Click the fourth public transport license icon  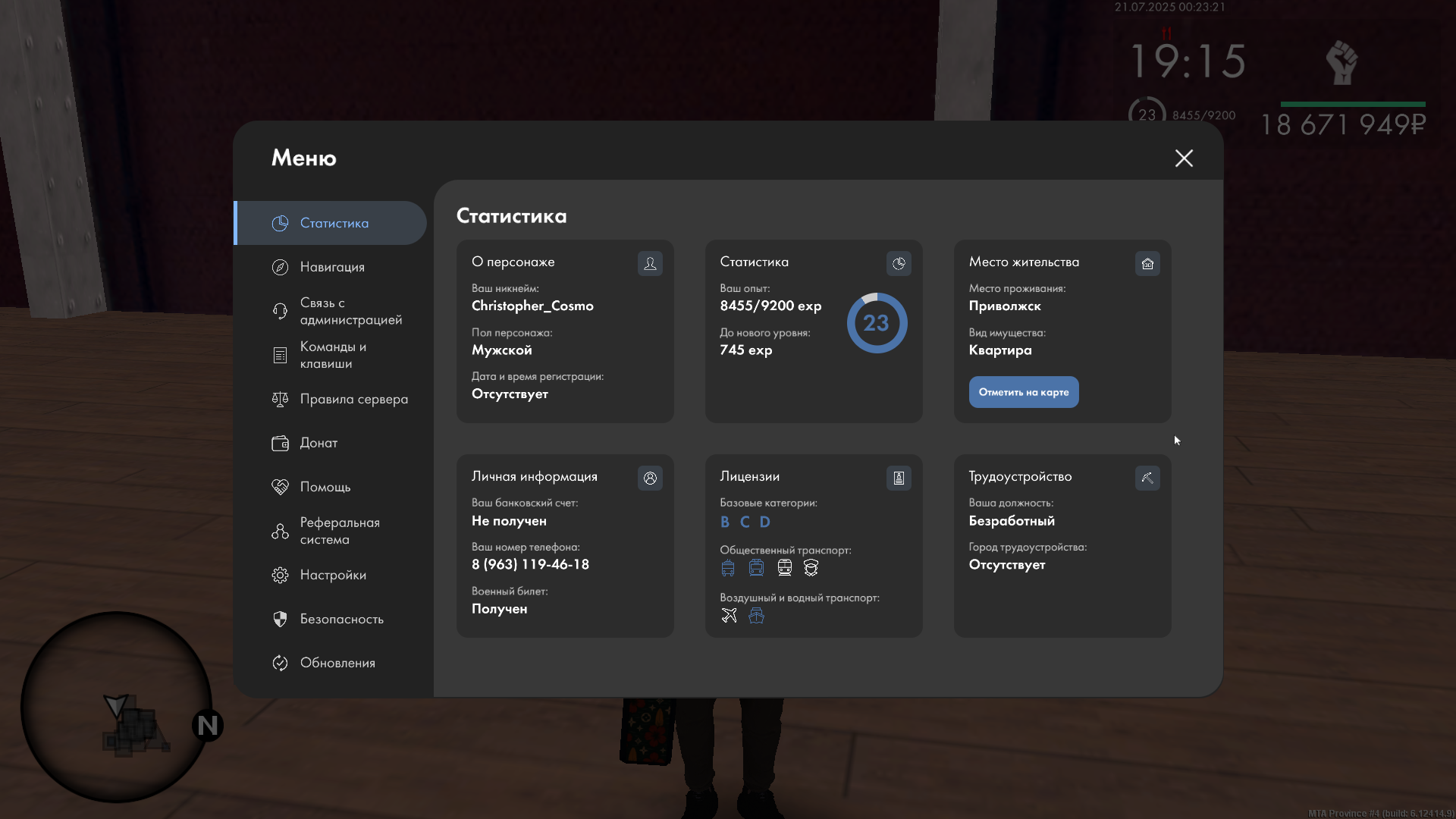811,568
